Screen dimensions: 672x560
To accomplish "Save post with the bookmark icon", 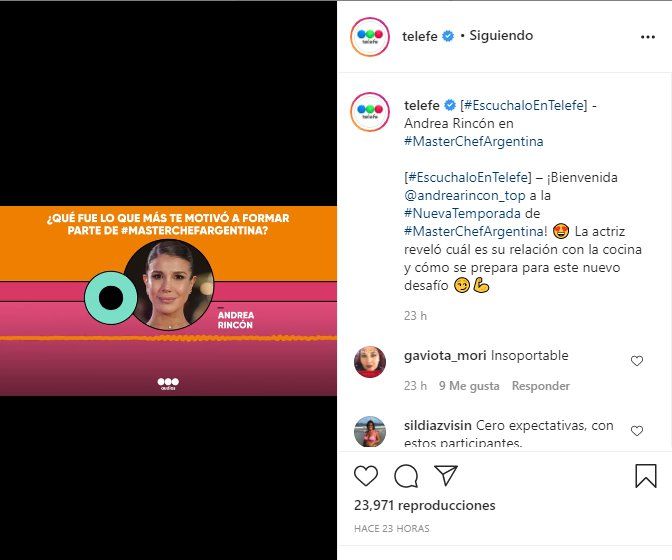I will point(645,476).
